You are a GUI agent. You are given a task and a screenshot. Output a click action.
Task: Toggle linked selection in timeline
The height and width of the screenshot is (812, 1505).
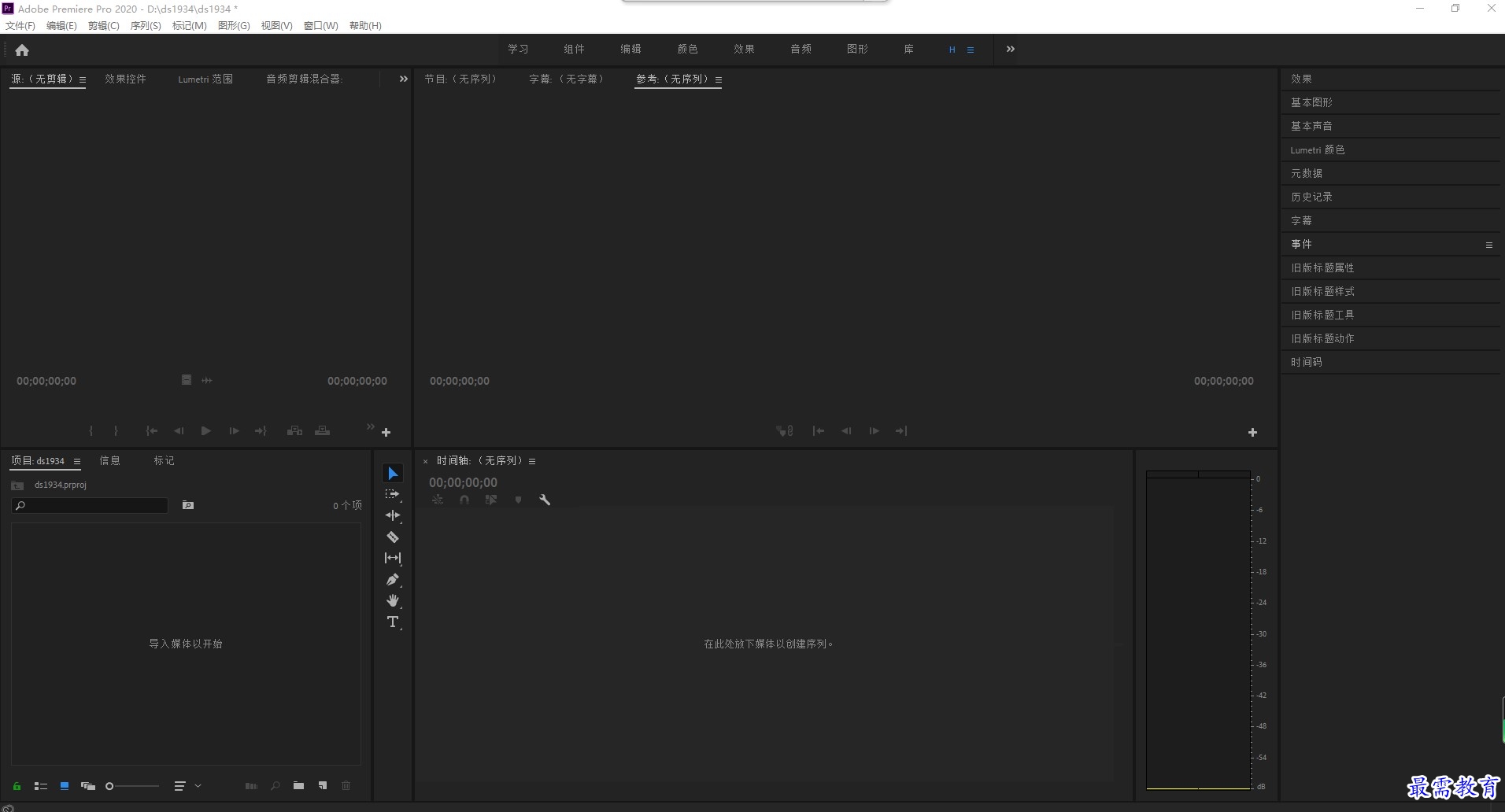(x=491, y=500)
